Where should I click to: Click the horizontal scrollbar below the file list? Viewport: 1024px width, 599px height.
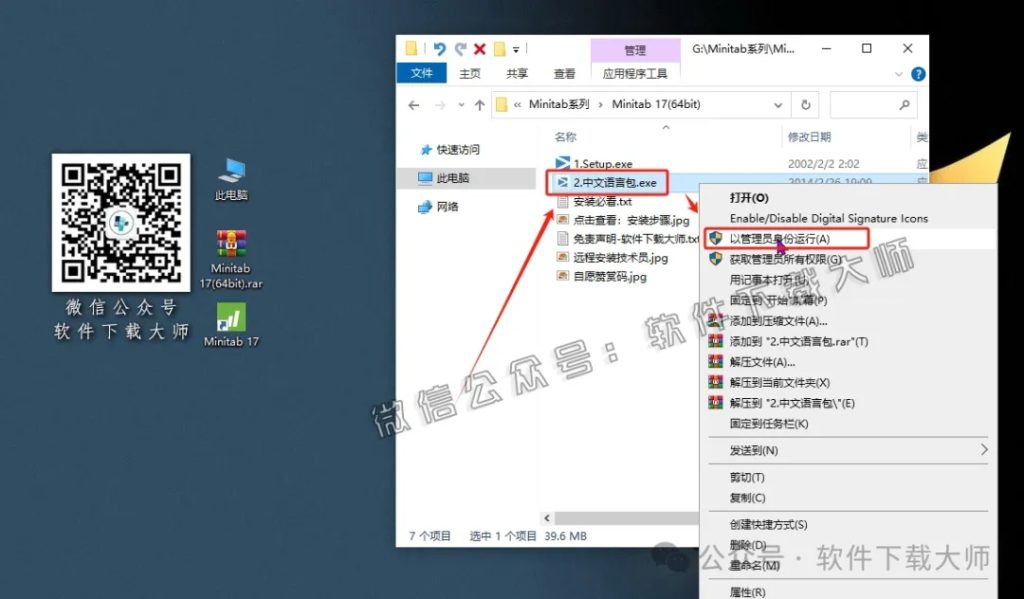(x=620, y=518)
